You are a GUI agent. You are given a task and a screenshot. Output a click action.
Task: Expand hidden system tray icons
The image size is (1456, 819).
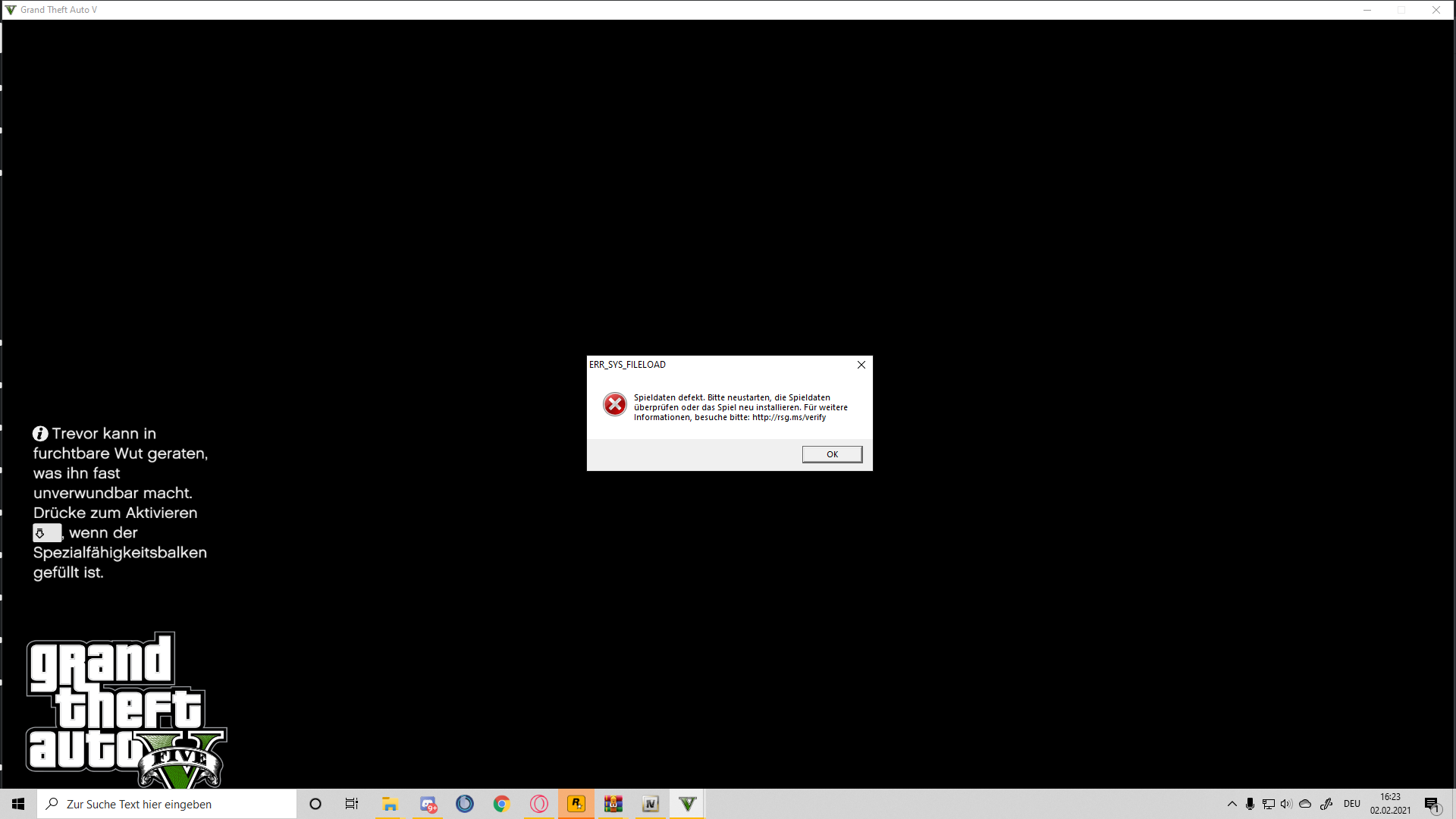(1232, 804)
